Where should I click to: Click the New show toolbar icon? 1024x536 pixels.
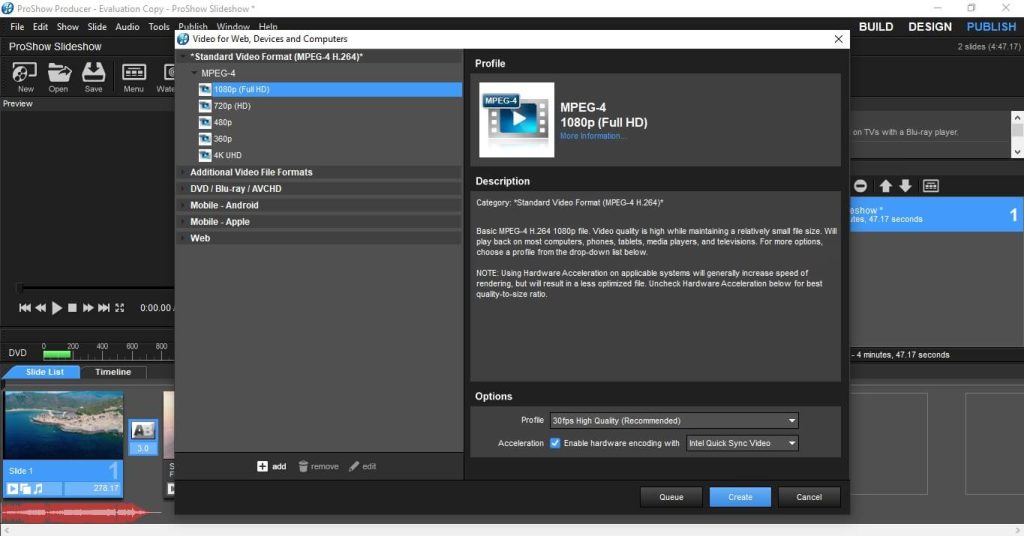click(25, 73)
